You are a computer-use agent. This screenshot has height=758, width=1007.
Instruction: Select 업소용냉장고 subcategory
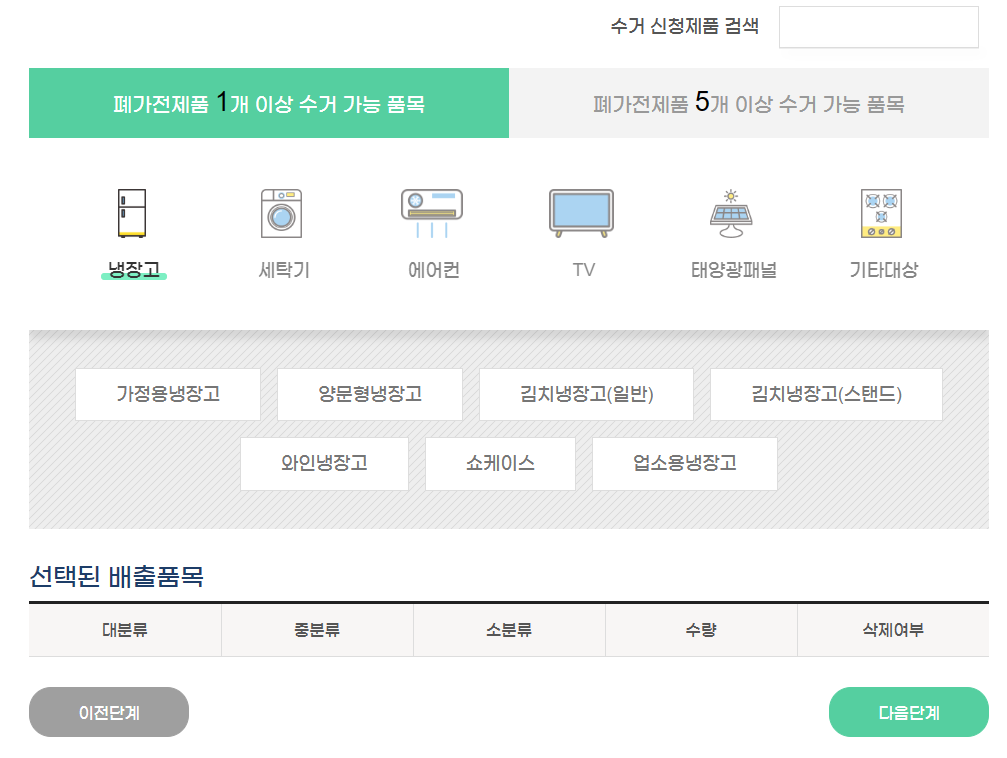coord(685,463)
